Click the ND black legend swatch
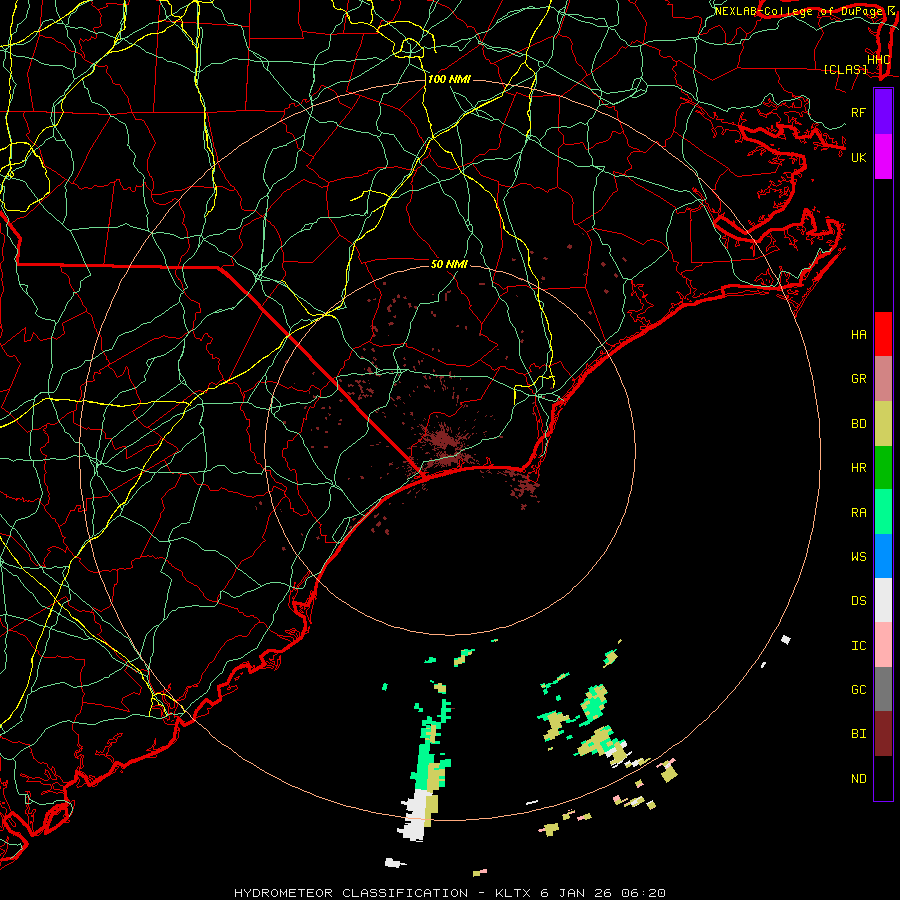Screen dimensions: 900x900 click(x=883, y=778)
